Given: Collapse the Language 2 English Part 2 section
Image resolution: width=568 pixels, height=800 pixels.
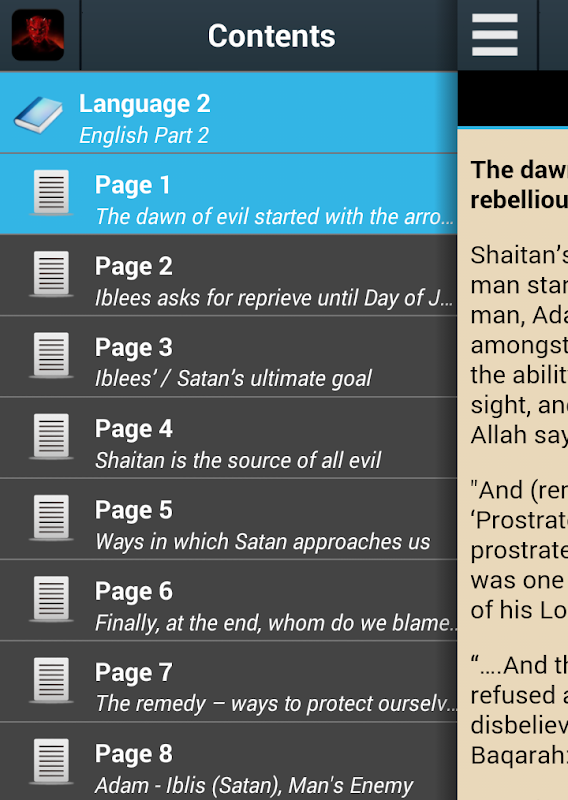Looking at the screenshot, I should (x=229, y=113).
